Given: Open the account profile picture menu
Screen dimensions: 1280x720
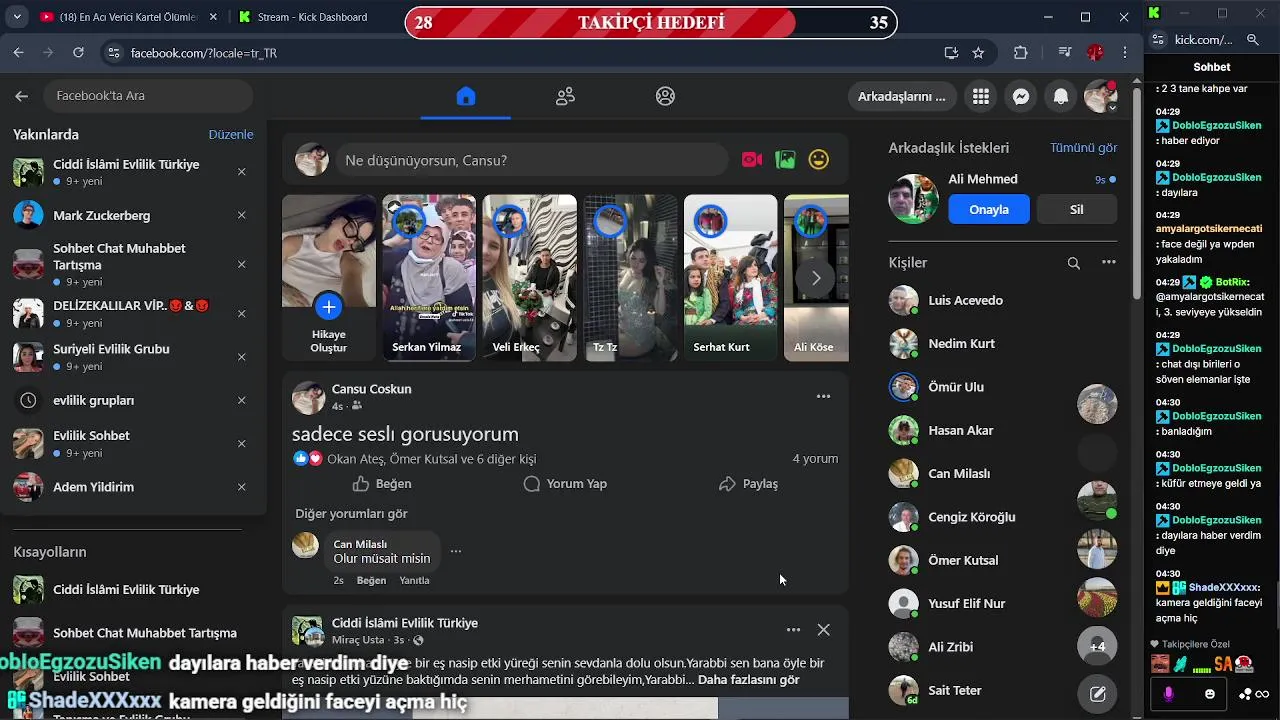Looking at the screenshot, I should pyautogui.click(x=1101, y=96).
